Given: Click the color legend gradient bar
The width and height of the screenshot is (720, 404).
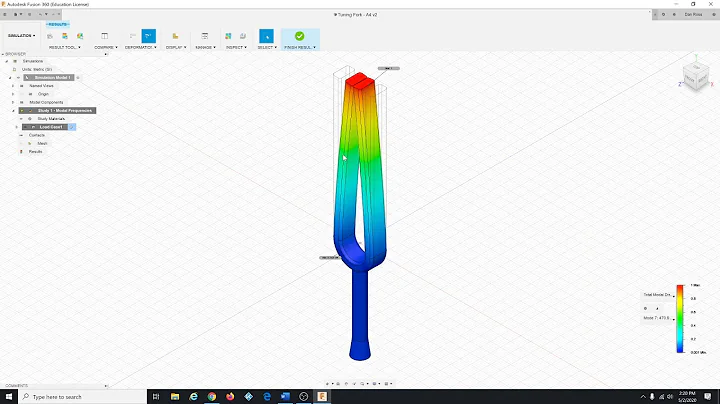Looking at the screenshot, I should click(x=680, y=319).
